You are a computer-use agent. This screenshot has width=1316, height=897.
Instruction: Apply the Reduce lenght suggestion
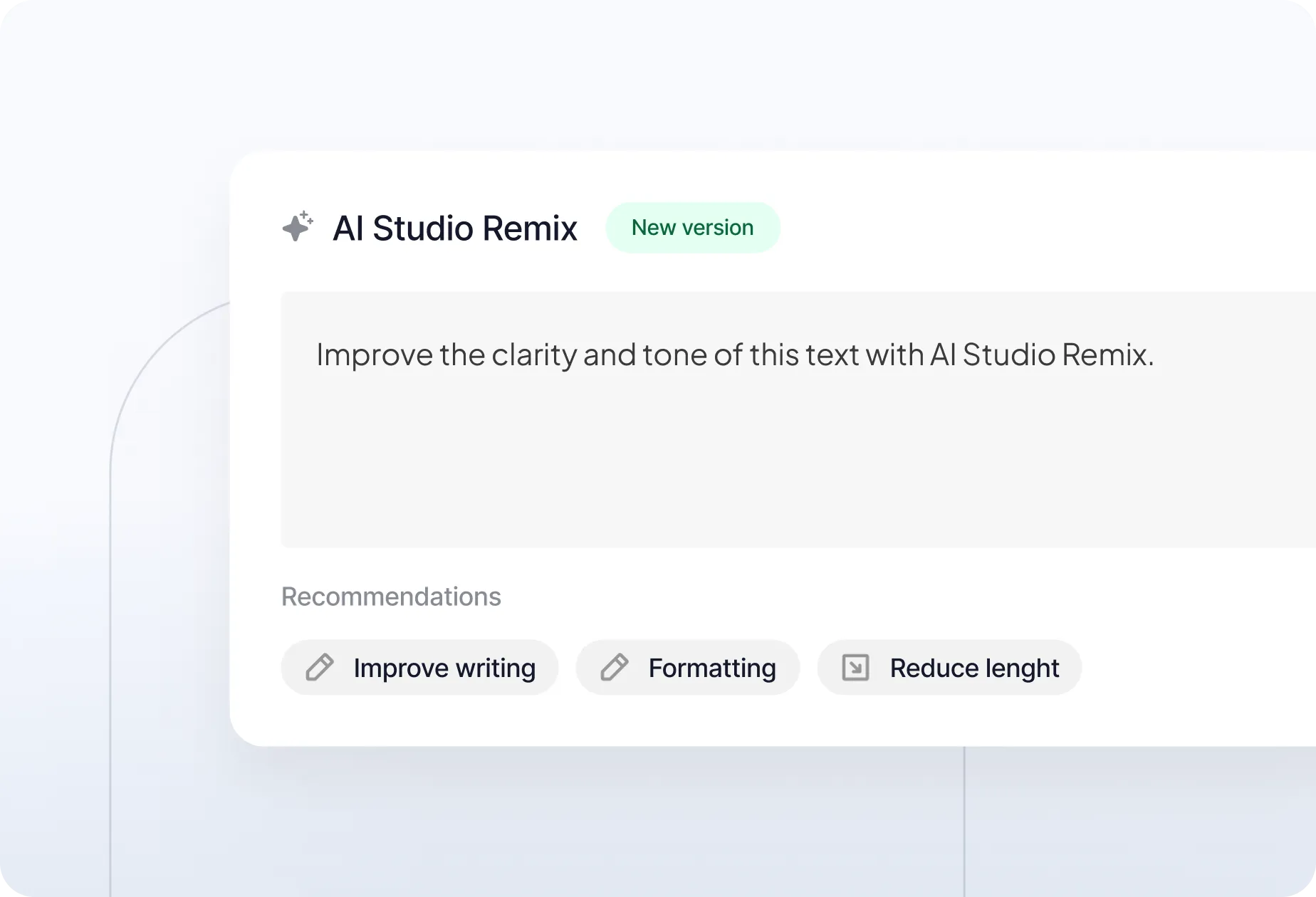pos(949,667)
